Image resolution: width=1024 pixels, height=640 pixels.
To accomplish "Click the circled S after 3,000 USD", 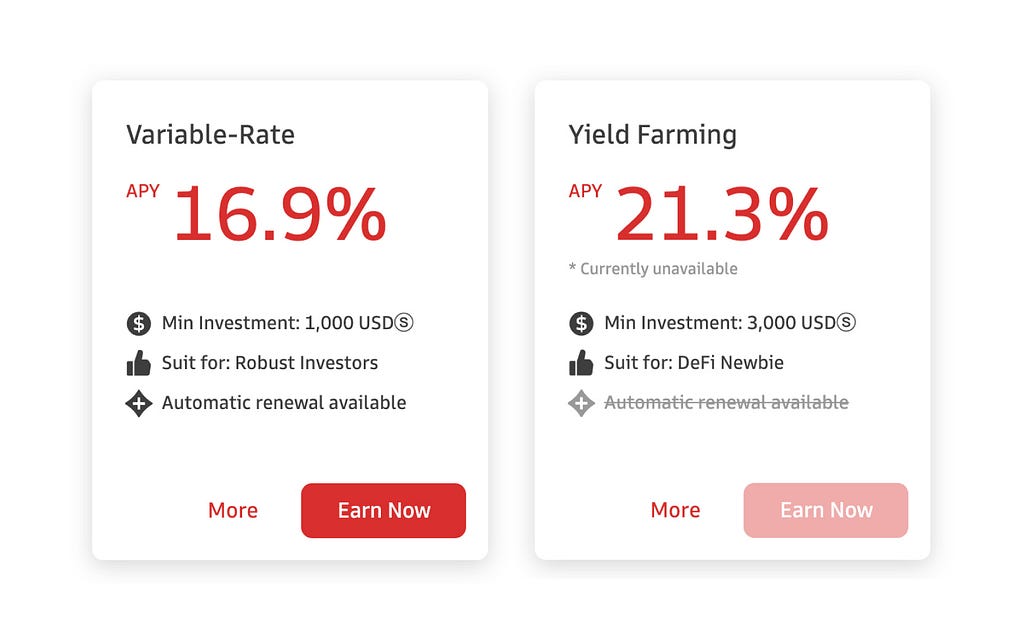I will click(846, 323).
